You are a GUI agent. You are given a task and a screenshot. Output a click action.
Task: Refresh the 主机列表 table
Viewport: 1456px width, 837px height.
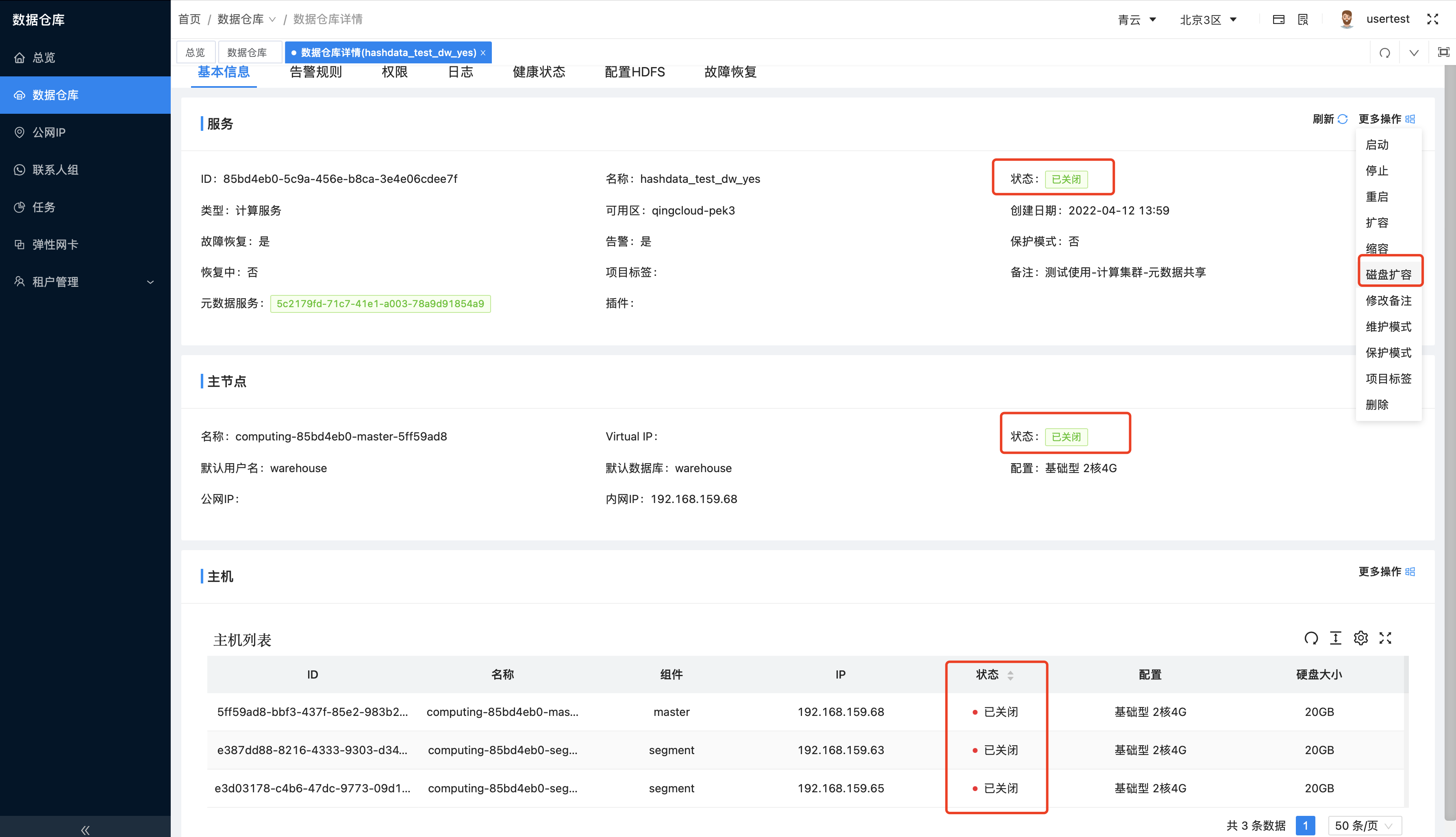(1312, 638)
